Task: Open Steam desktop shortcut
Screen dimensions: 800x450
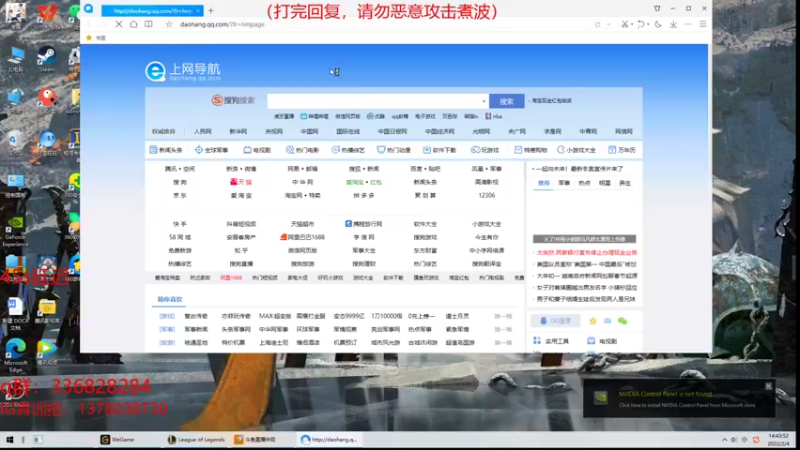Action: click(x=46, y=59)
